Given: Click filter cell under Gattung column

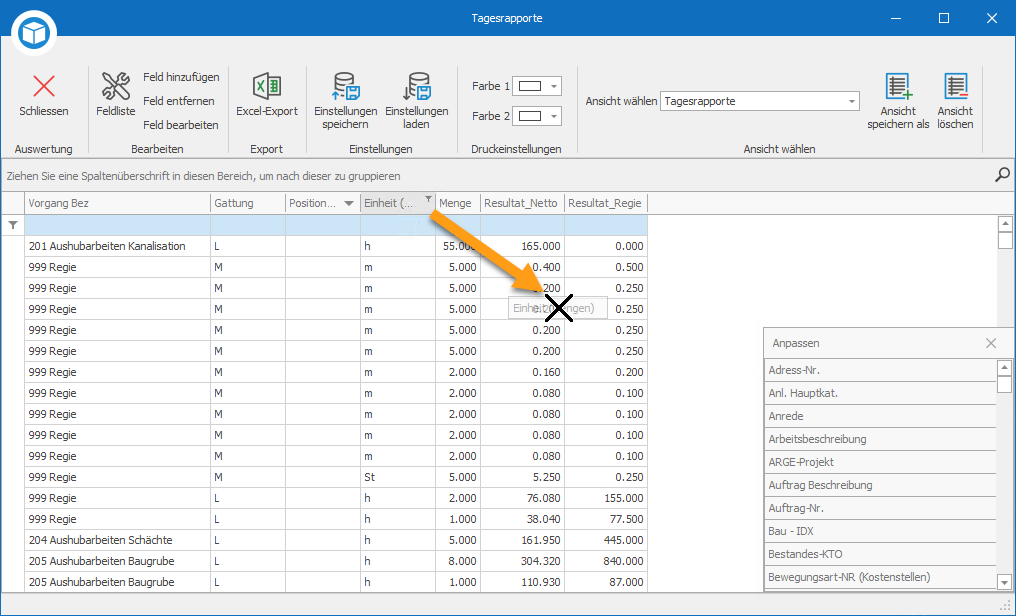Looking at the screenshot, I should pyautogui.click(x=248, y=225).
